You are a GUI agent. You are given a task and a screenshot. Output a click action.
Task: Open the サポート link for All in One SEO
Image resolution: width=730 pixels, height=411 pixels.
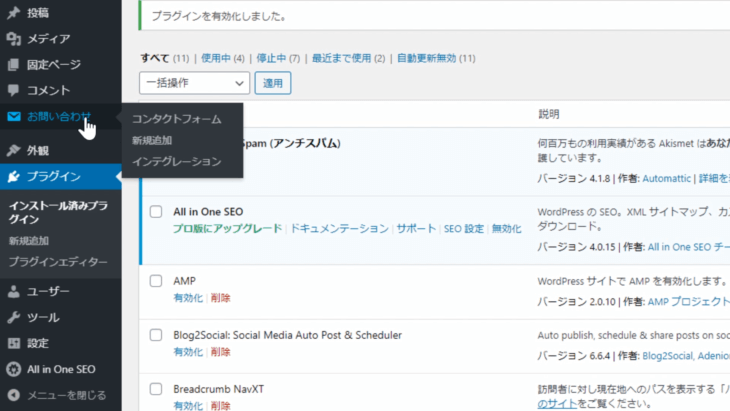(416, 229)
